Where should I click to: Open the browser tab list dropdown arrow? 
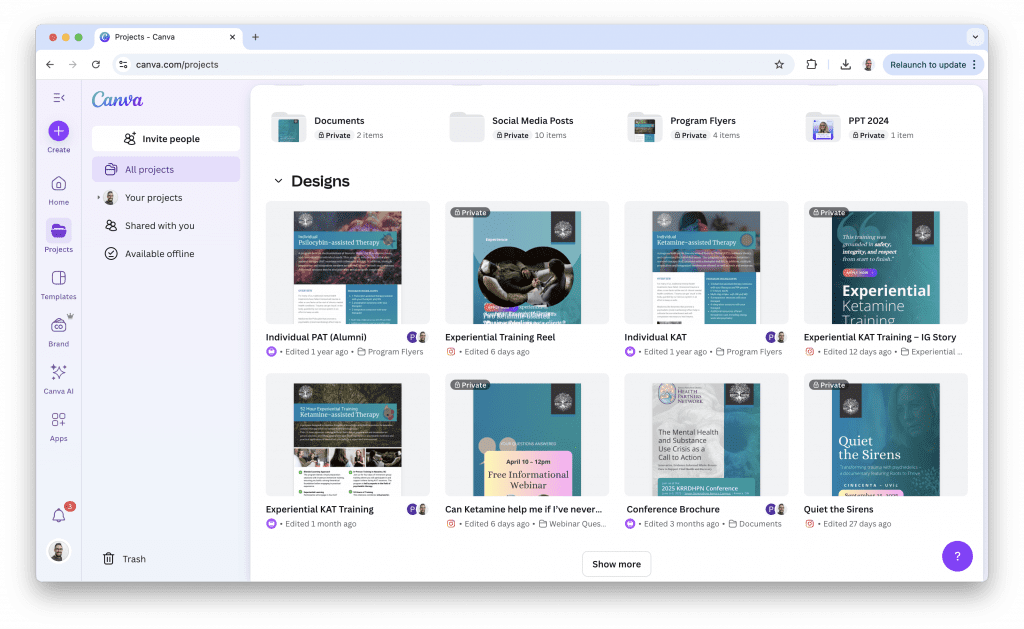coord(974,37)
